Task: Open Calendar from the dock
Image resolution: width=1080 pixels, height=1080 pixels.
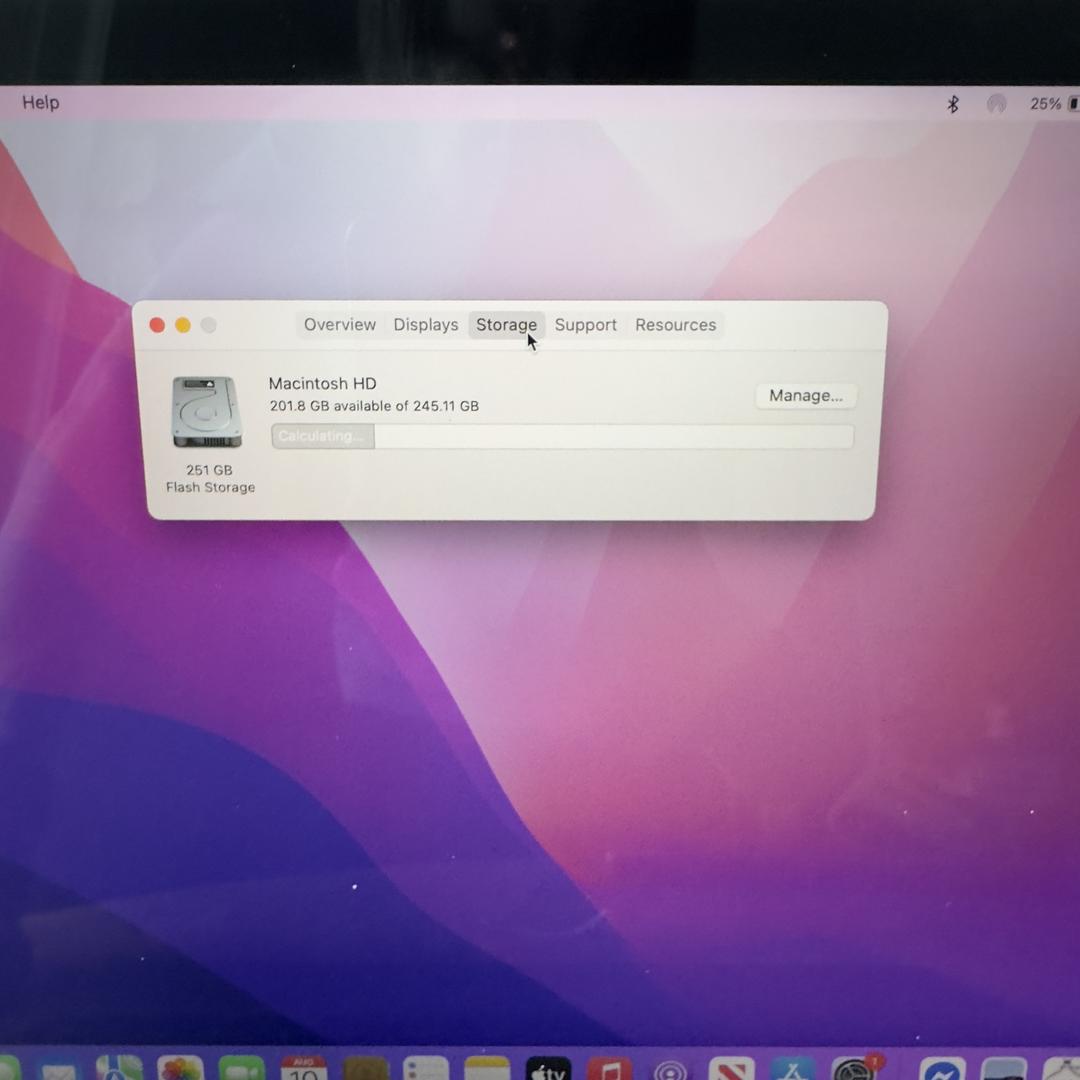Action: (304, 1068)
